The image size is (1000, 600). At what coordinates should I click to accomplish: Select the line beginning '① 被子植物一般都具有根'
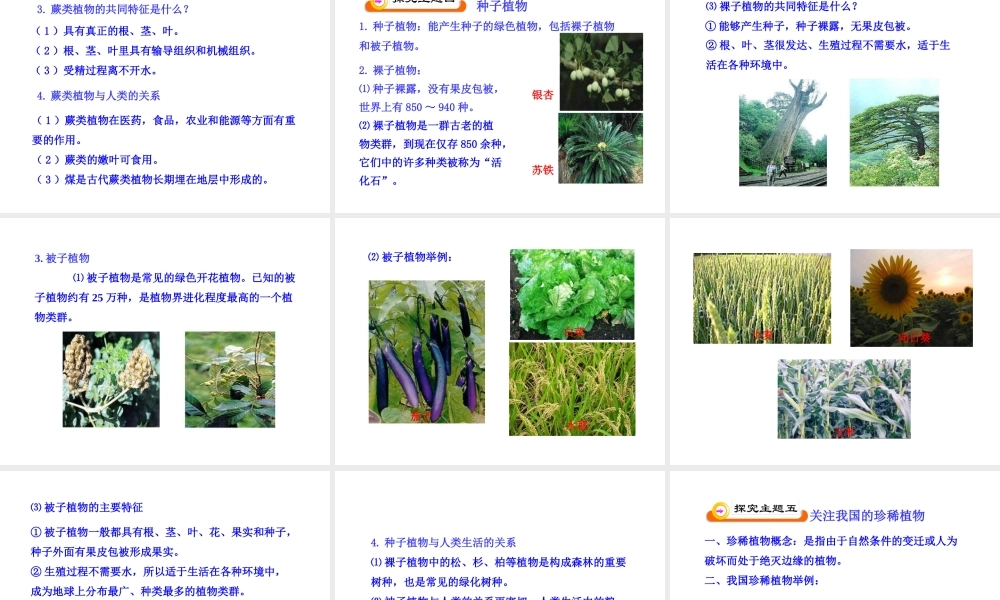(x=161, y=532)
